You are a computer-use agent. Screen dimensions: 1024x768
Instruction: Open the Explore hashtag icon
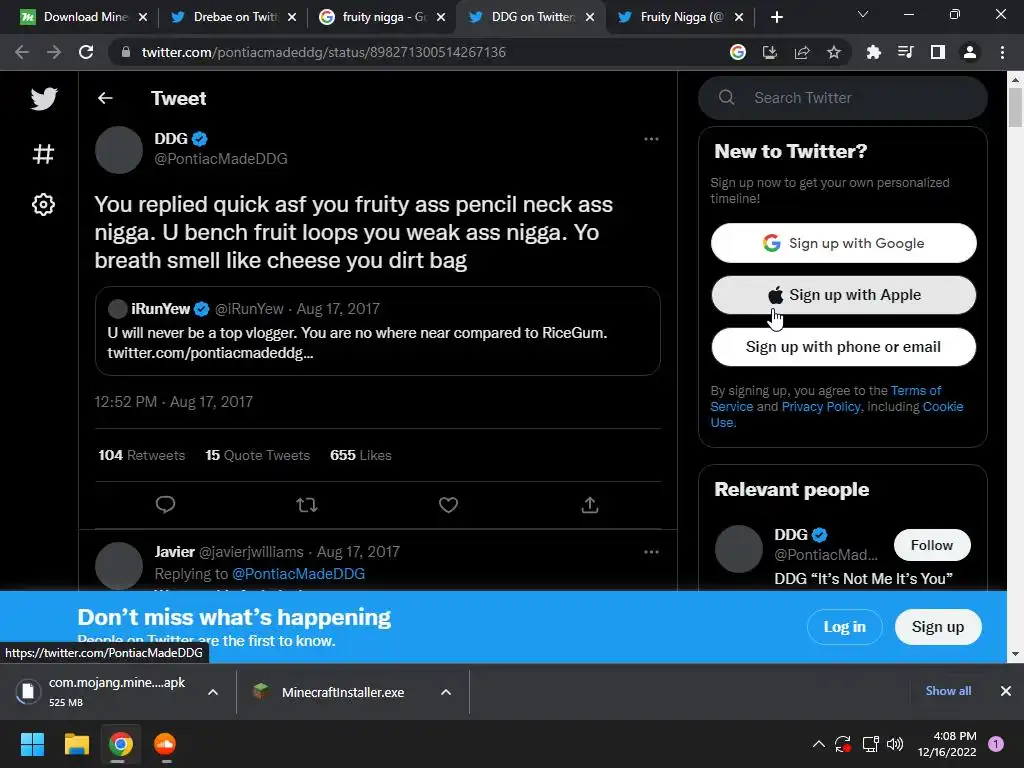[x=43, y=154]
